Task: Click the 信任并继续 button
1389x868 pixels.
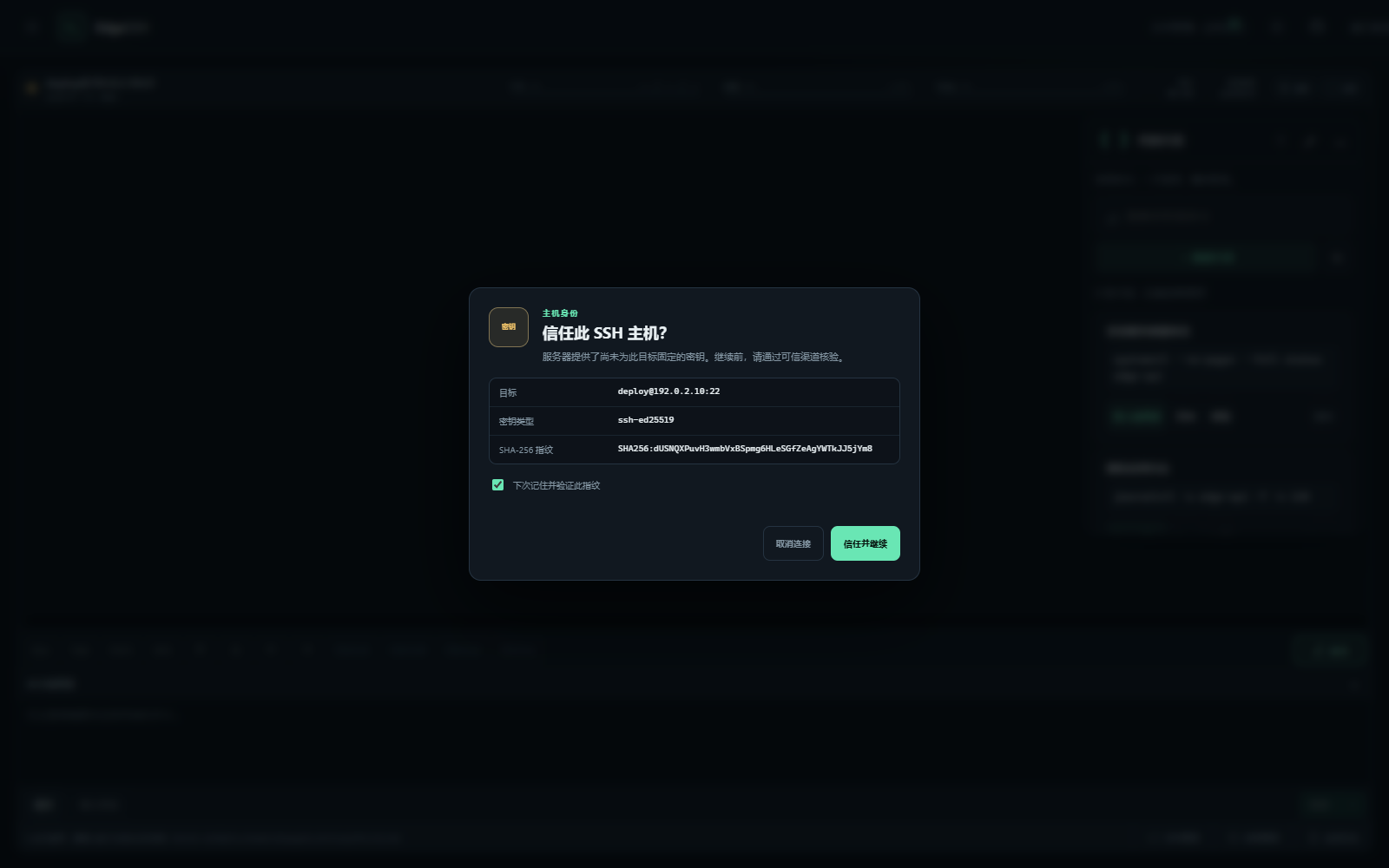Action: pyautogui.click(x=865, y=543)
